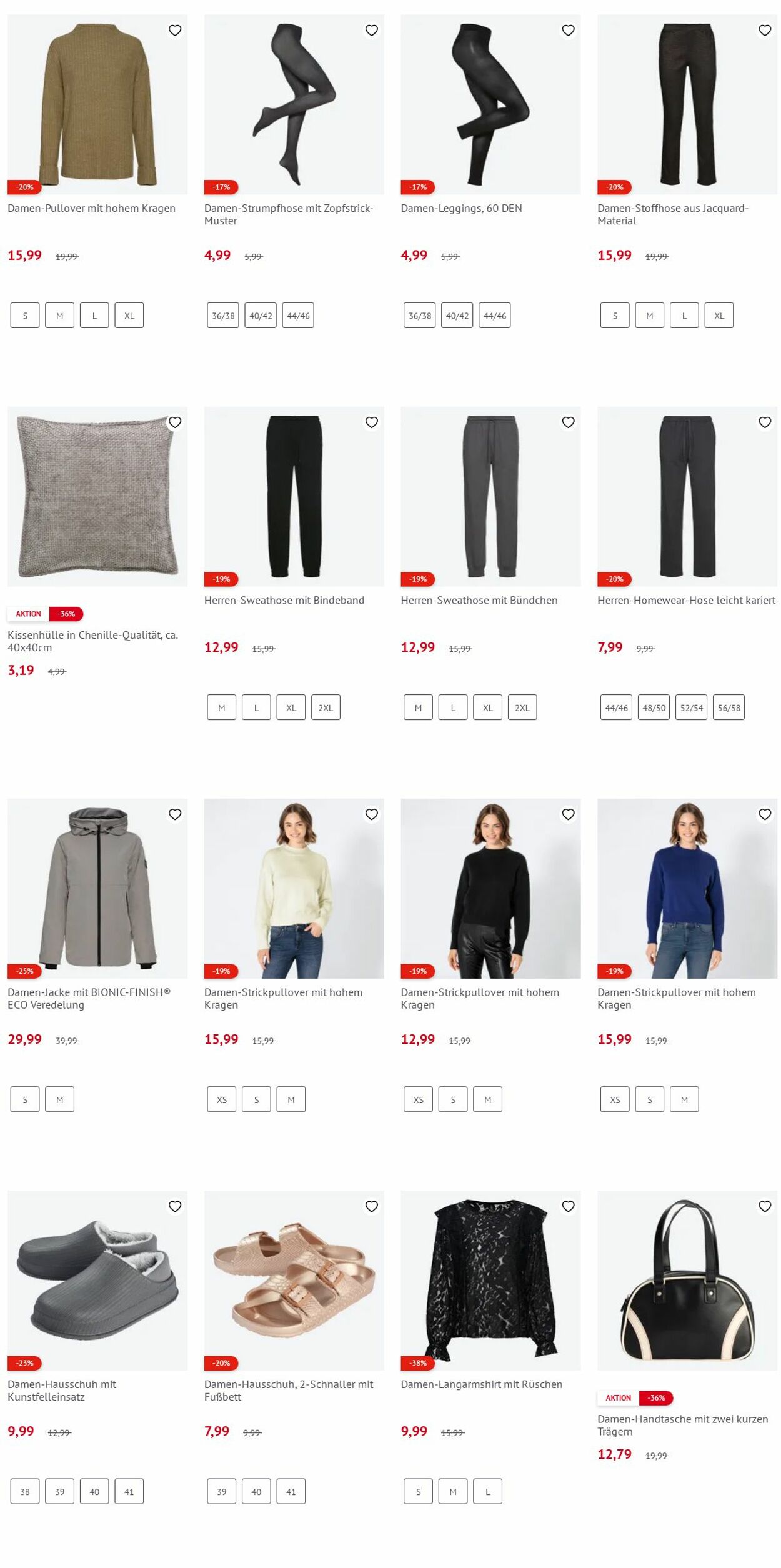Select size 52/54 for Herren-Homewear-Hose

click(x=691, y=707)
